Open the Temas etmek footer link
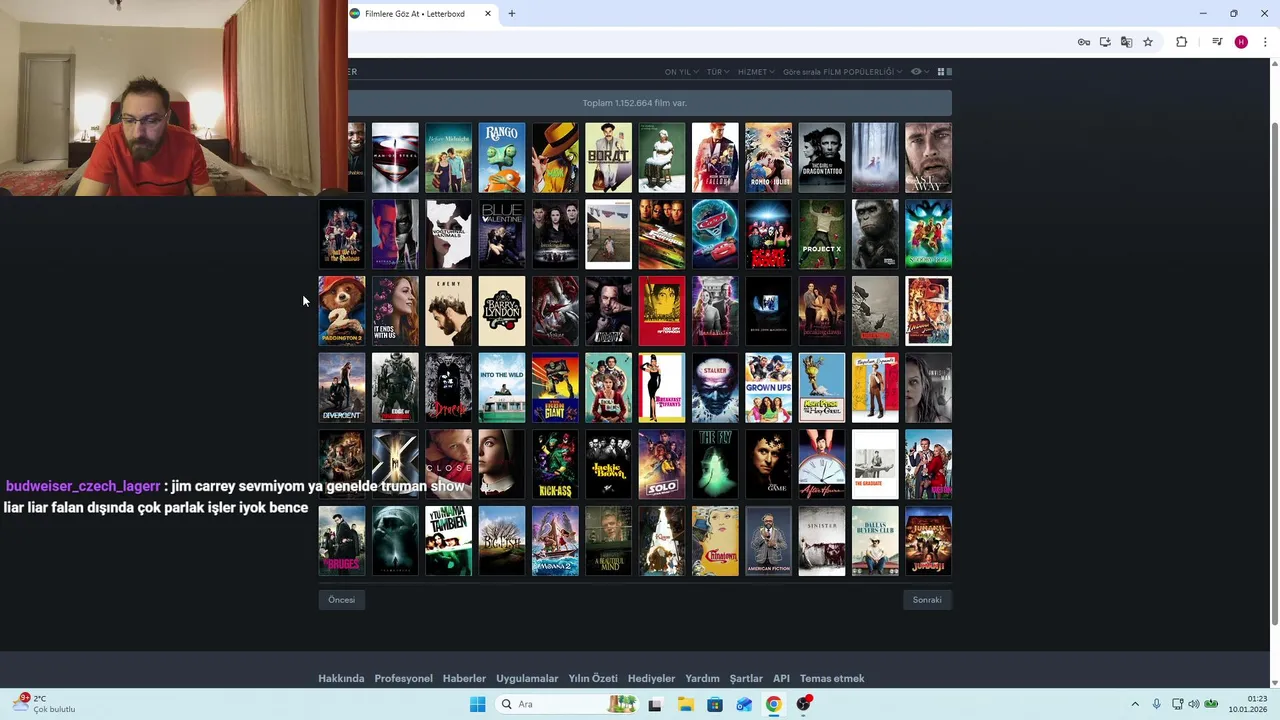This screenshot has height=720, width=1280. (x=832, y=678)
